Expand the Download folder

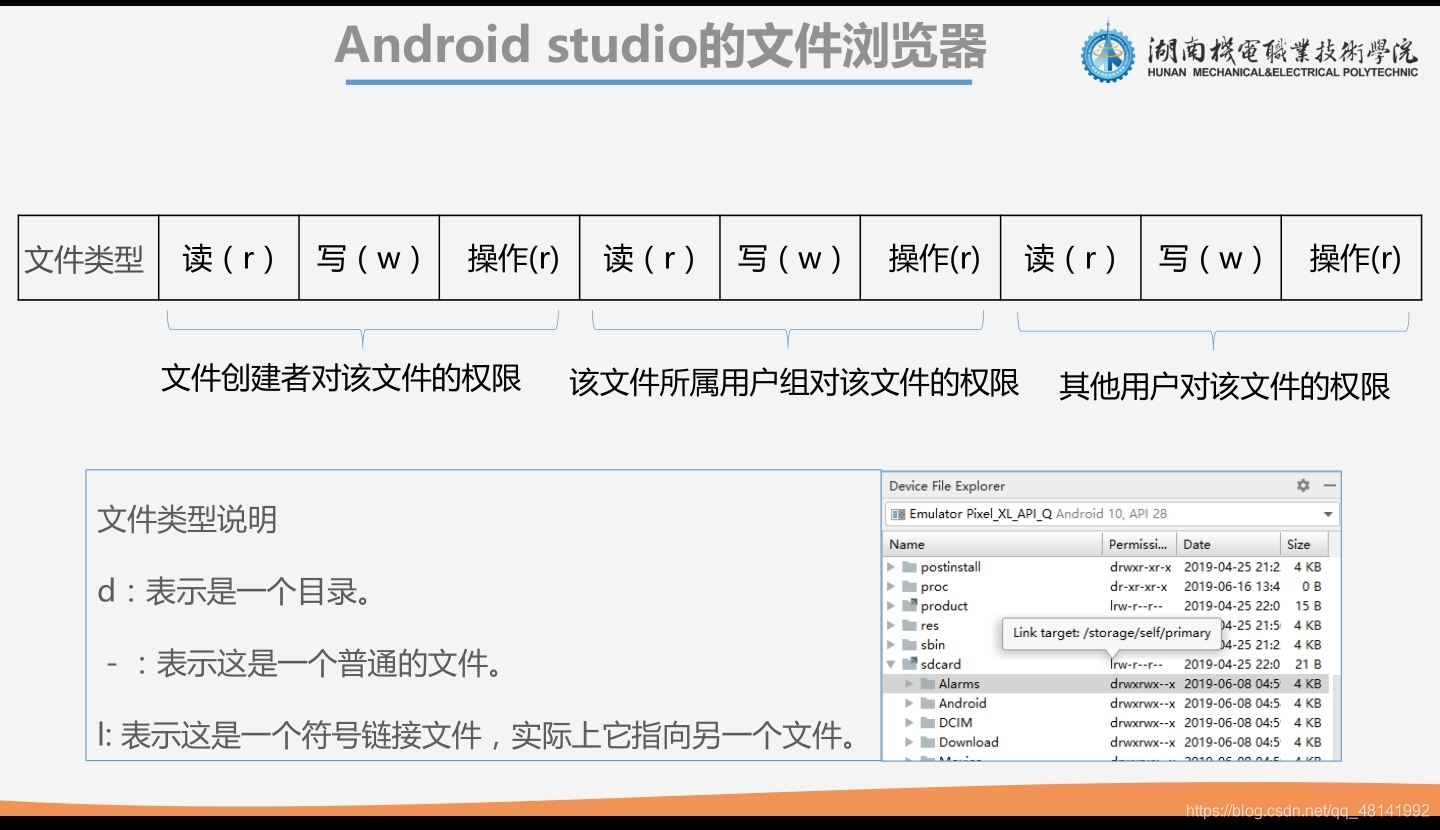tap(909, 742)
